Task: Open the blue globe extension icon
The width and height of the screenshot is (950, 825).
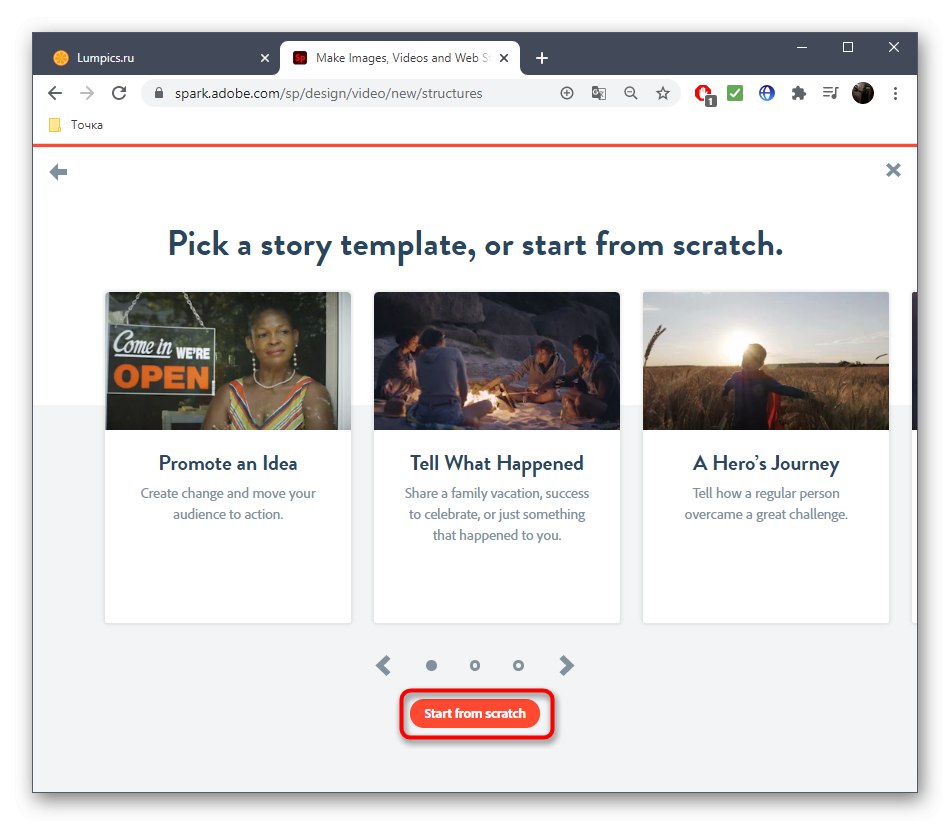Action: coord(766,92)
